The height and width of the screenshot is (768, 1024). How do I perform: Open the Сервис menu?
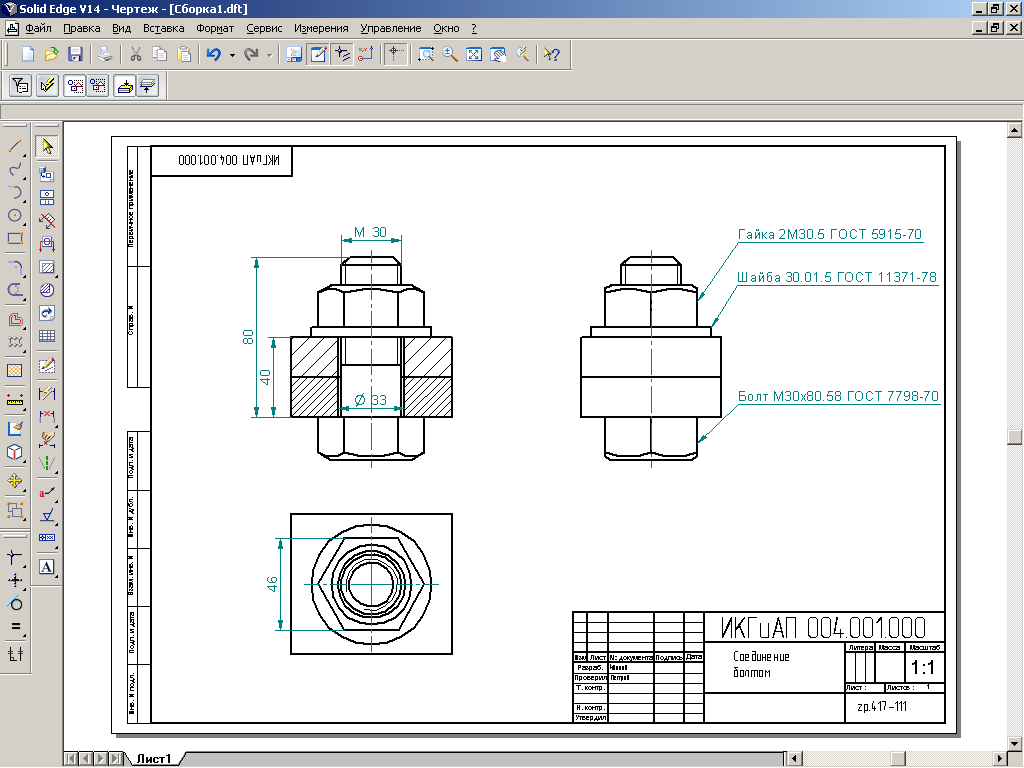tap(264, 28)
